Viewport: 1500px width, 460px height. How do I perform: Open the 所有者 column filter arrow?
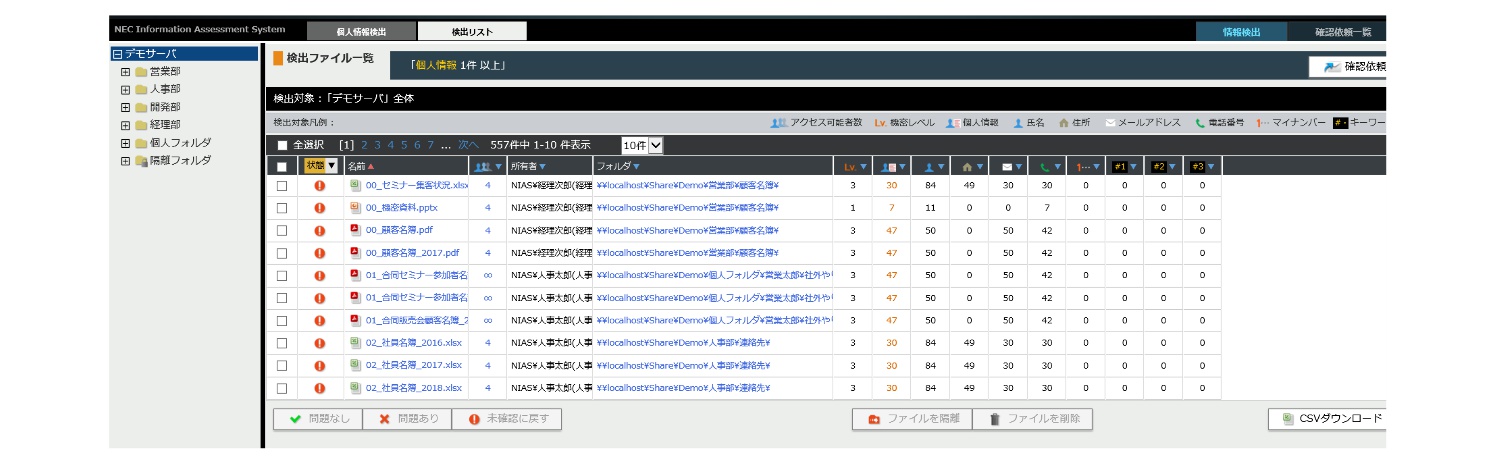(542, 167)
